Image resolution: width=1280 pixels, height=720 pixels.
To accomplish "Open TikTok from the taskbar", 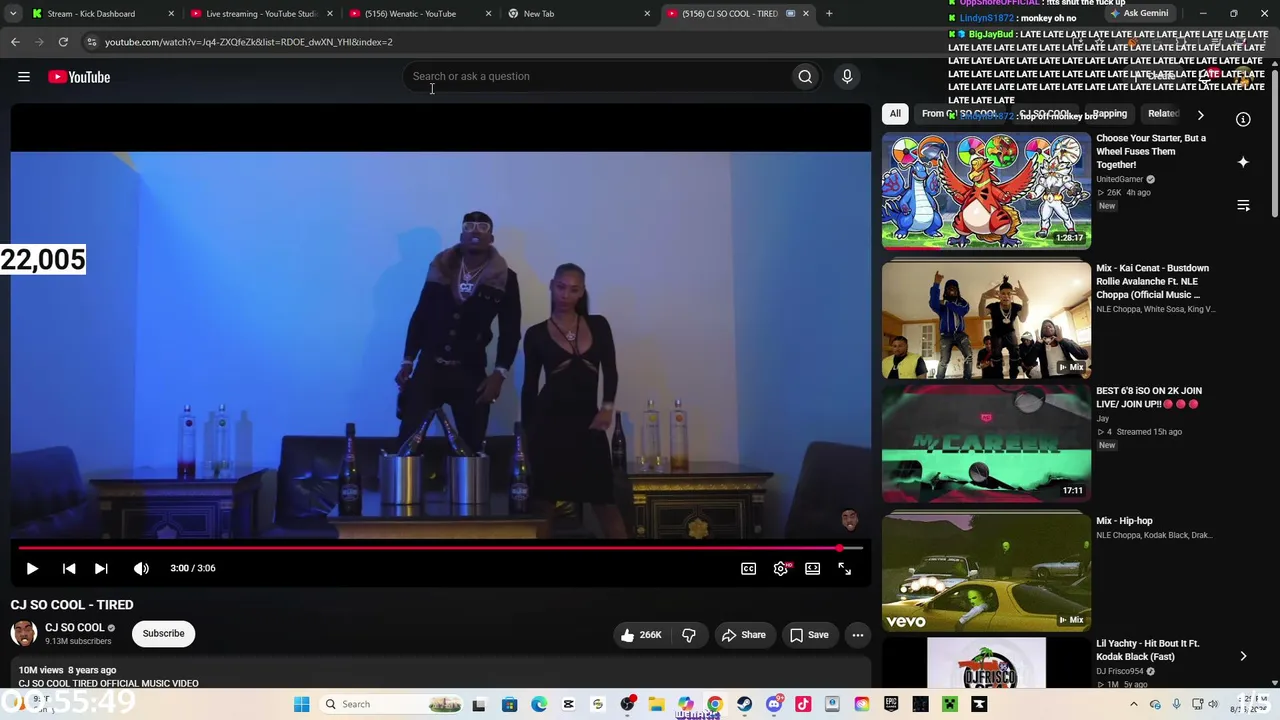I will pyautogui.click(x=803, y=704).
